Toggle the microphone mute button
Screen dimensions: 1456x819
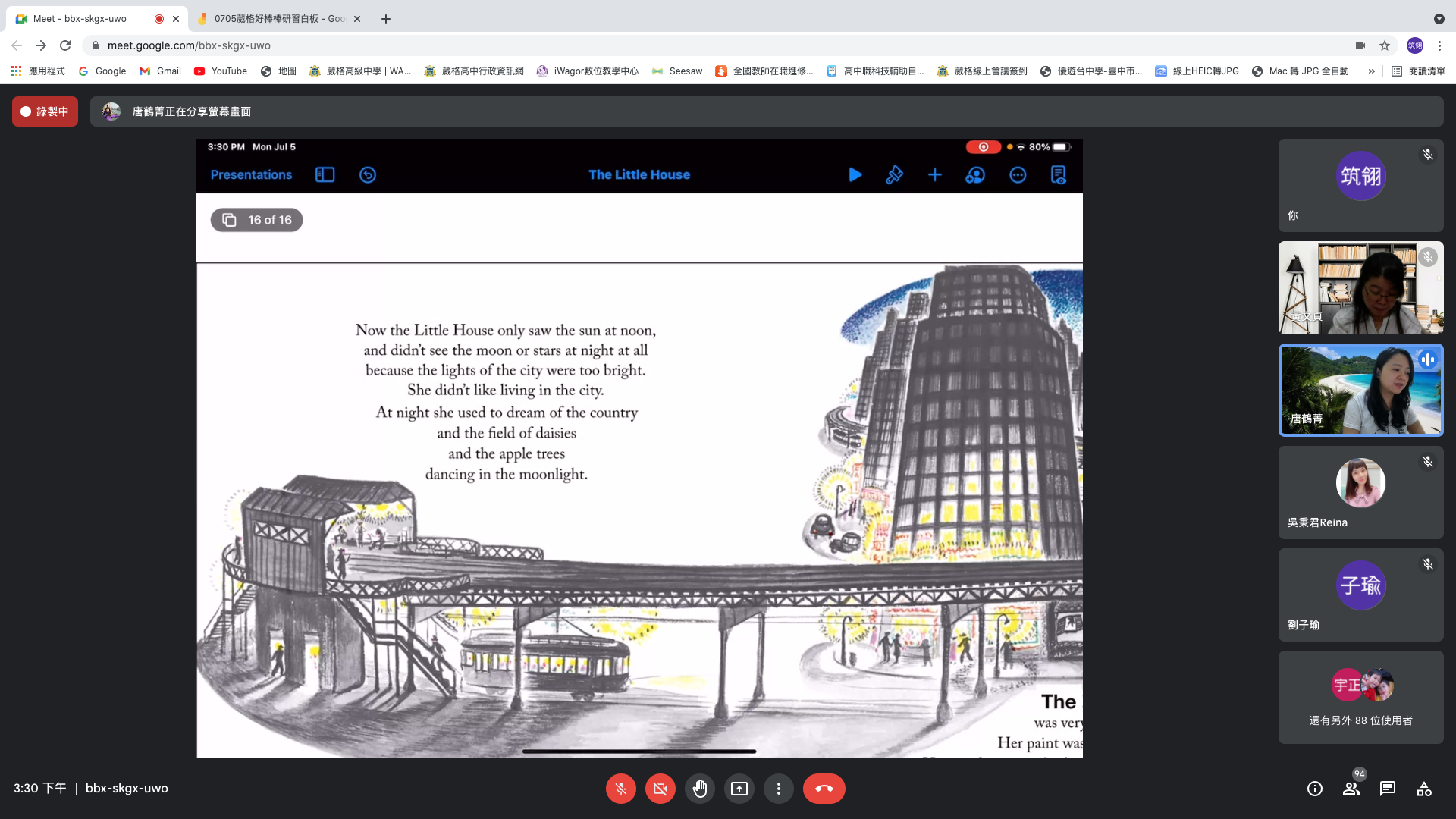click(620, 789)
